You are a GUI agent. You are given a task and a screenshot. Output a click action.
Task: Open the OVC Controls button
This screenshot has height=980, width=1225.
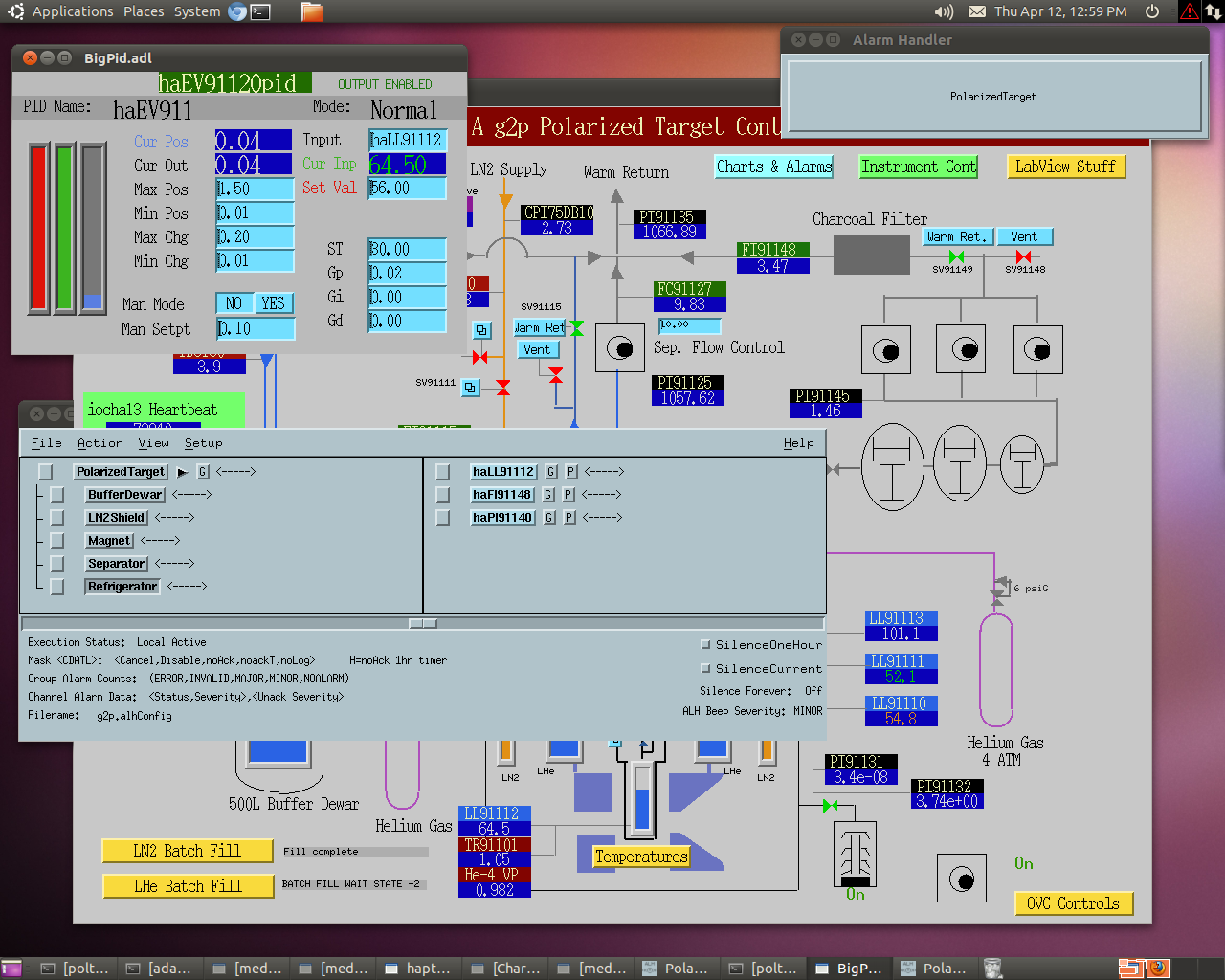point(1073,903)
